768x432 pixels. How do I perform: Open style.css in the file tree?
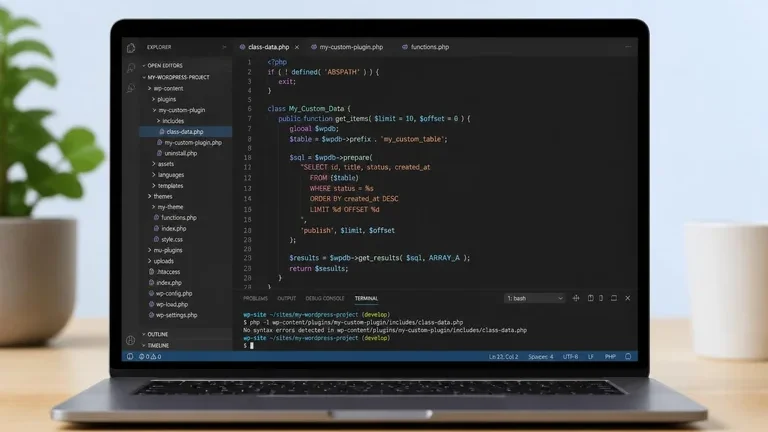click(x=172, y=240)
